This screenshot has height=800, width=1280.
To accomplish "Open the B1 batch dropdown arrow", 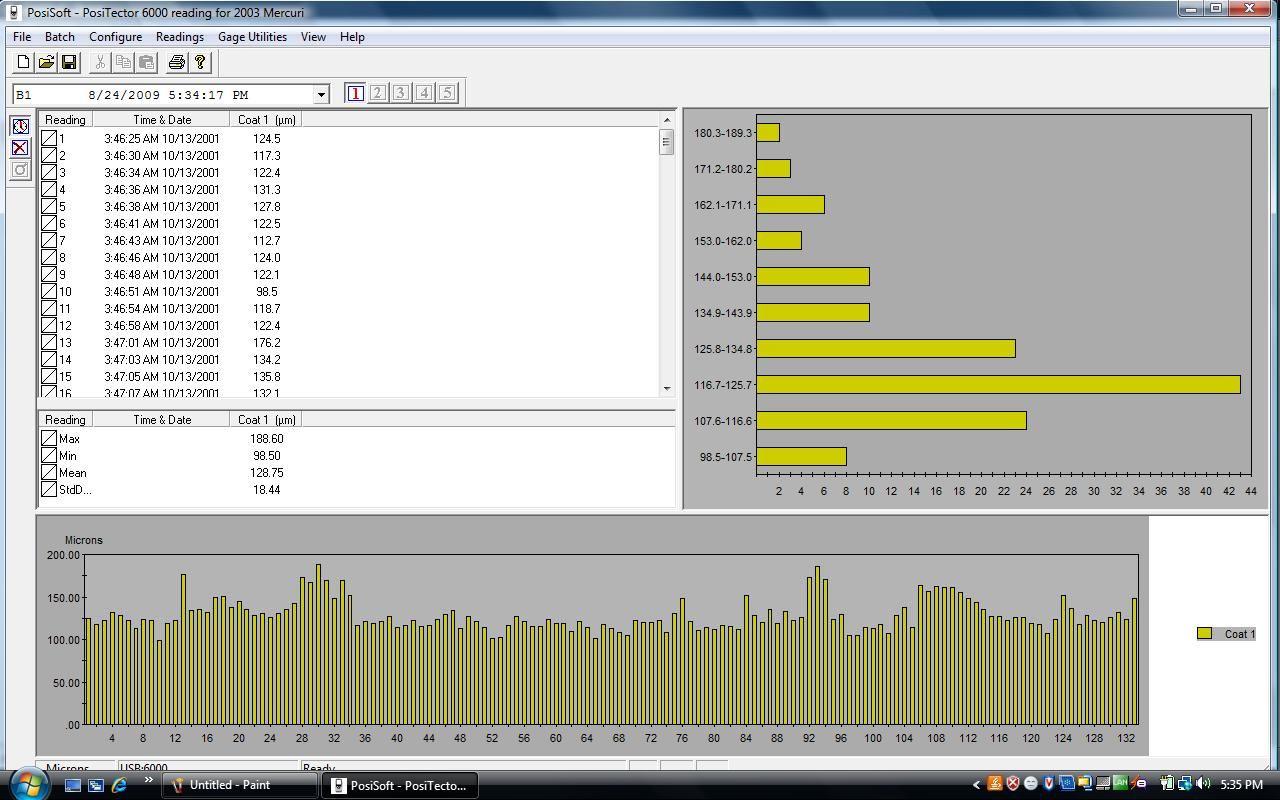I will point(321,95).
